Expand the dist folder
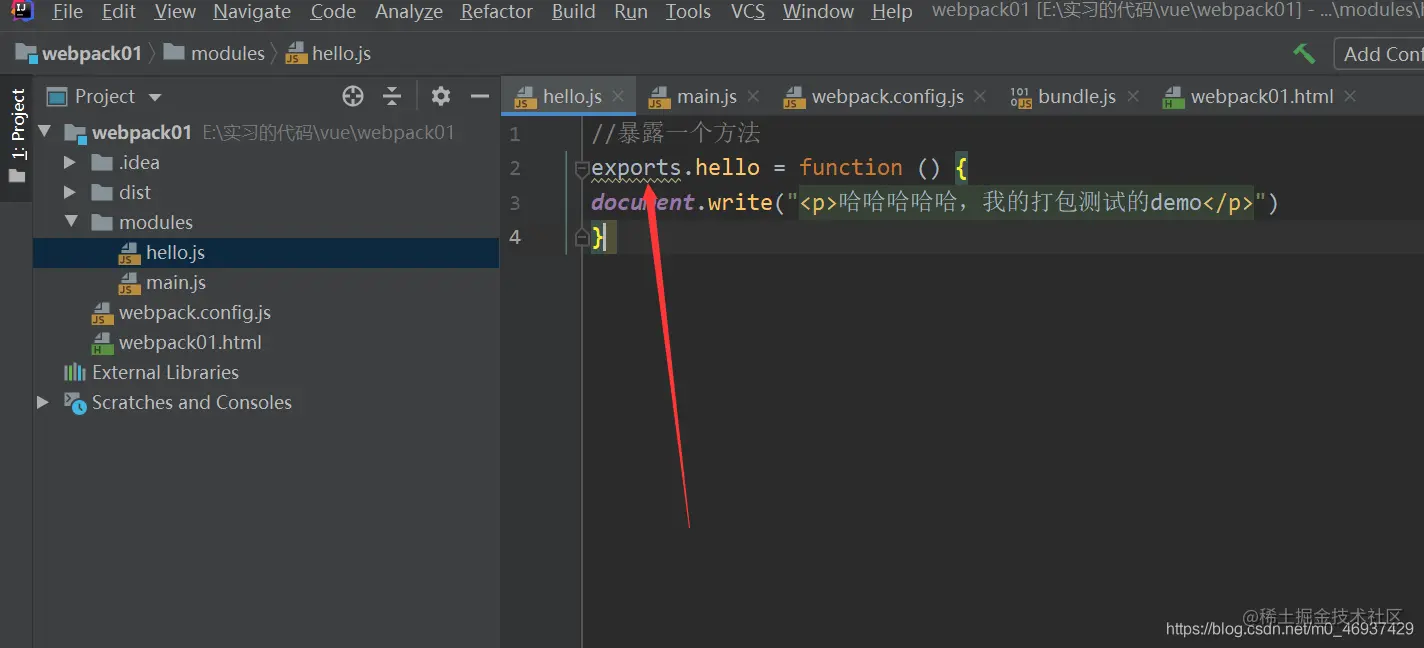 [x=69, y=192]
